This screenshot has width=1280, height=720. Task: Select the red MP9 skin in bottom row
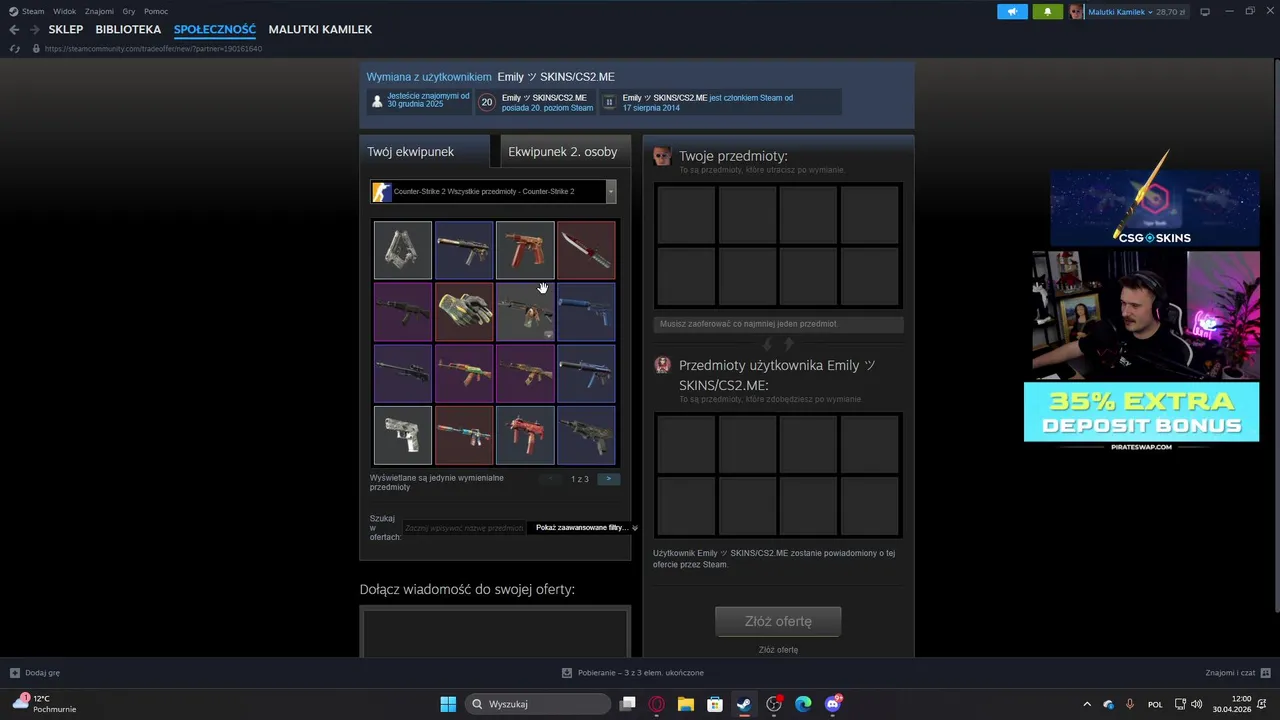[x=525, y=435]
